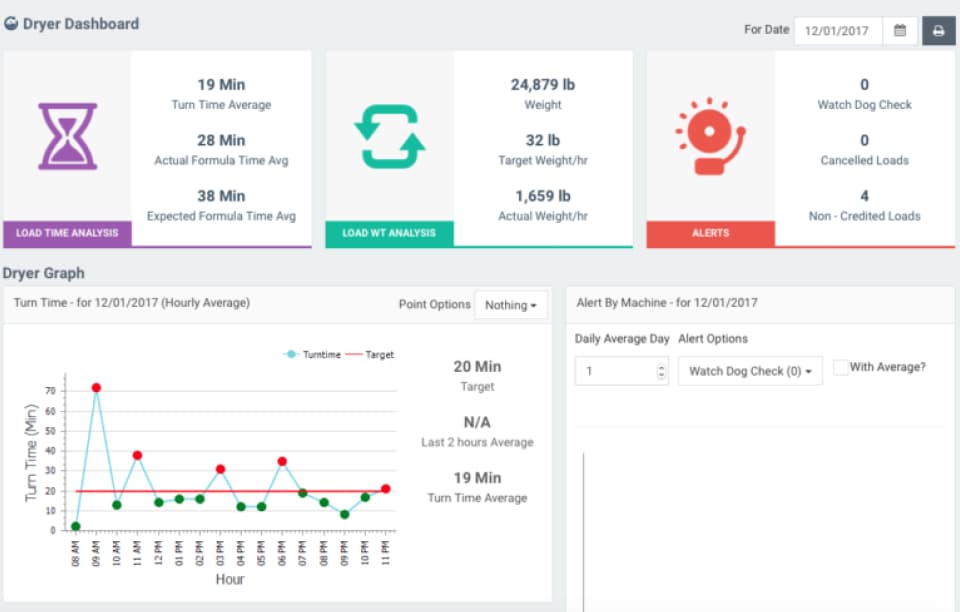960x612 pixels.
Task: Click the Hour axis label
Action: 230,579
